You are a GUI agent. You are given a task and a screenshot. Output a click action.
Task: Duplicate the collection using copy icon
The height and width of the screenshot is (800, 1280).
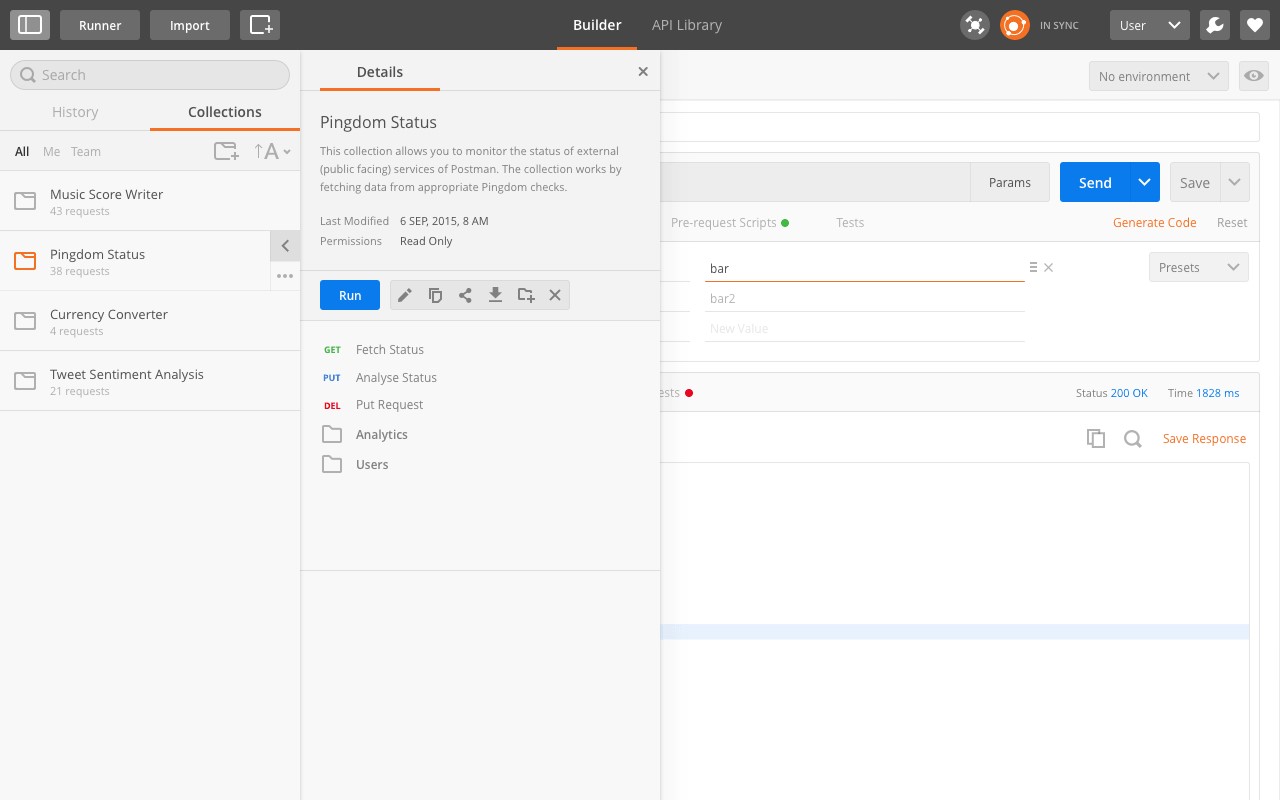[435, 295]
